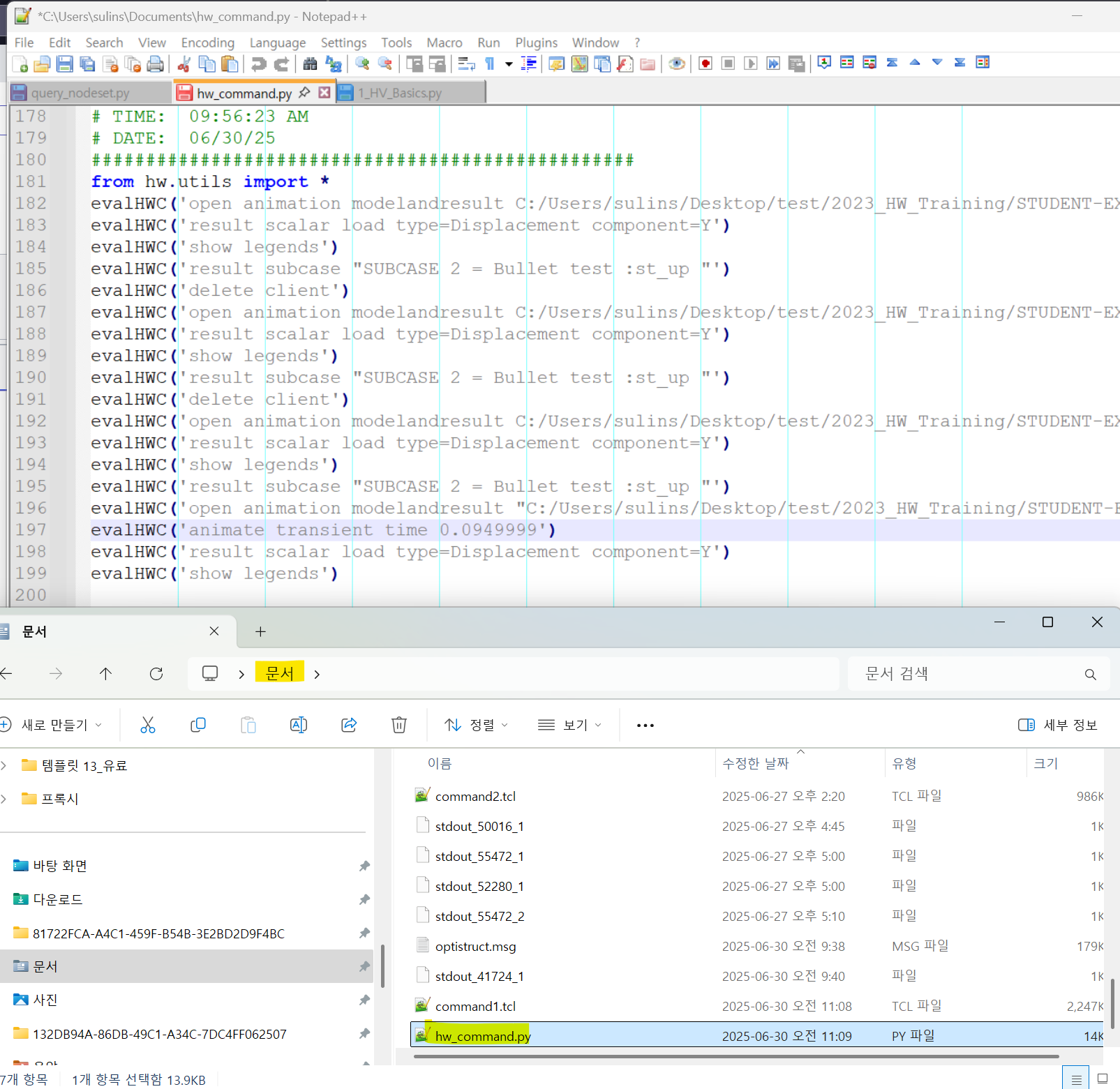The image size is (1120, 1089).
Task: Toggle file monitoring eye icon
Action: pos(676,64)
